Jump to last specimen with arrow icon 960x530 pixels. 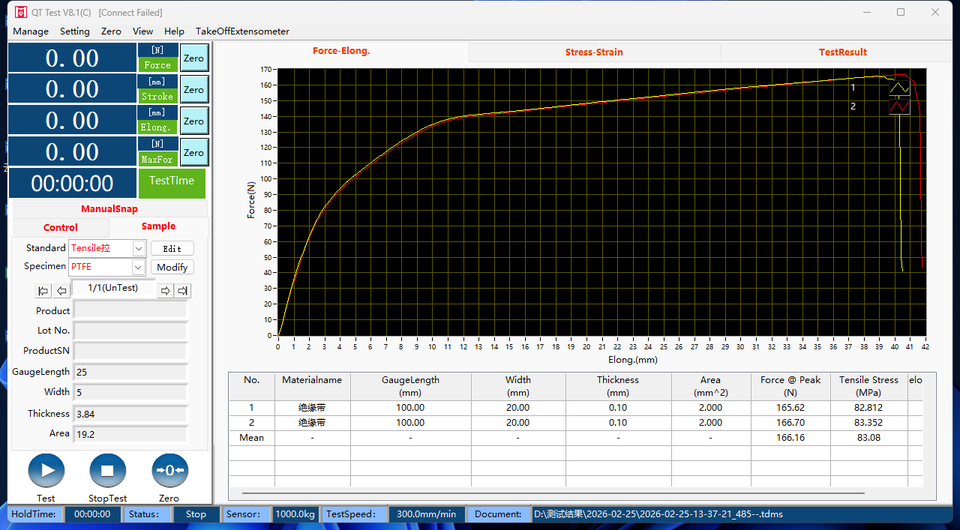[182, 291]
